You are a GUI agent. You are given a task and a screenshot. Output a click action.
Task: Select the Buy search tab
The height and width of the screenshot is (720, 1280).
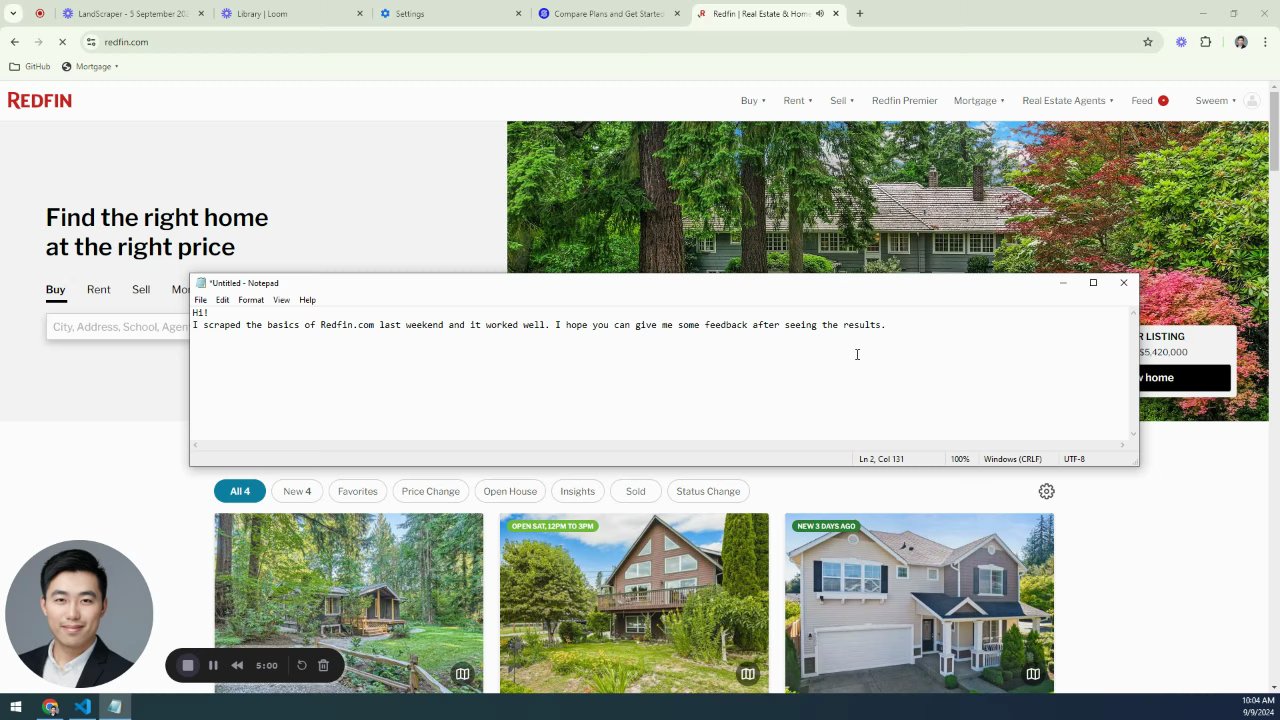point(55,290)
